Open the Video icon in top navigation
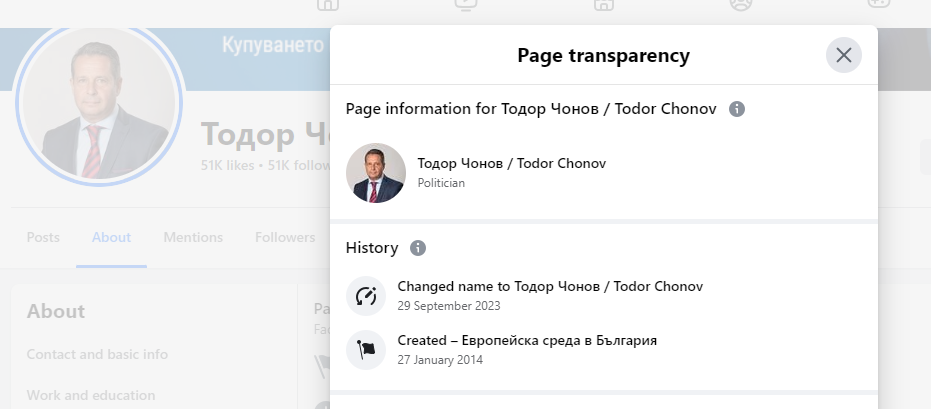 [466, 4]
